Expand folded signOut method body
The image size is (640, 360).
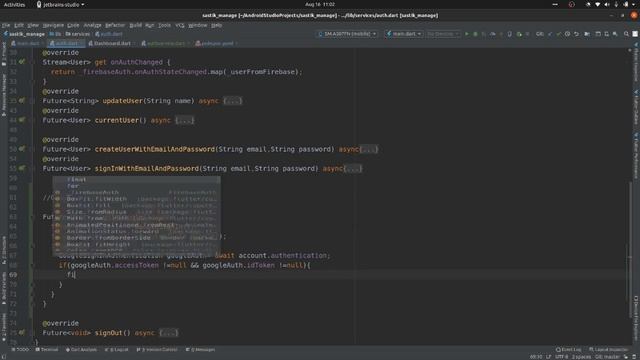[169, 333]
